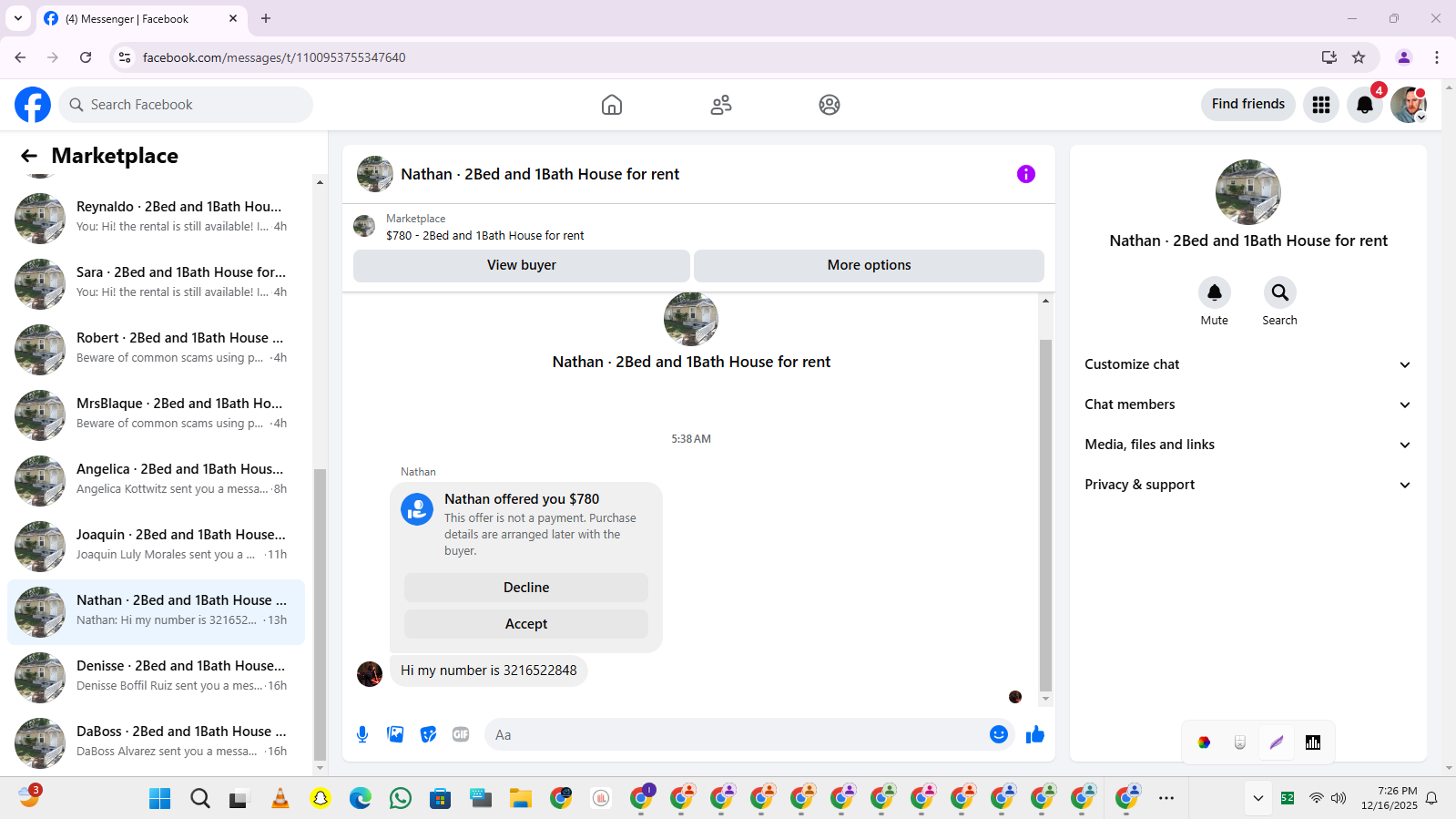
Task: Open Reynaldo's rental conversation
Action: 157,219
